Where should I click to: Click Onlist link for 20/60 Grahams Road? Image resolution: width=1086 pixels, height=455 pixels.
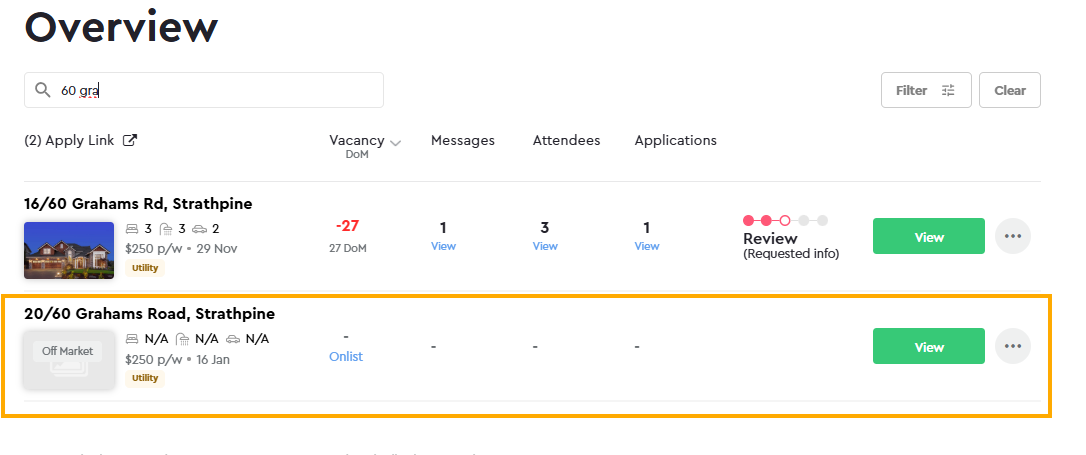coord(346,357)
